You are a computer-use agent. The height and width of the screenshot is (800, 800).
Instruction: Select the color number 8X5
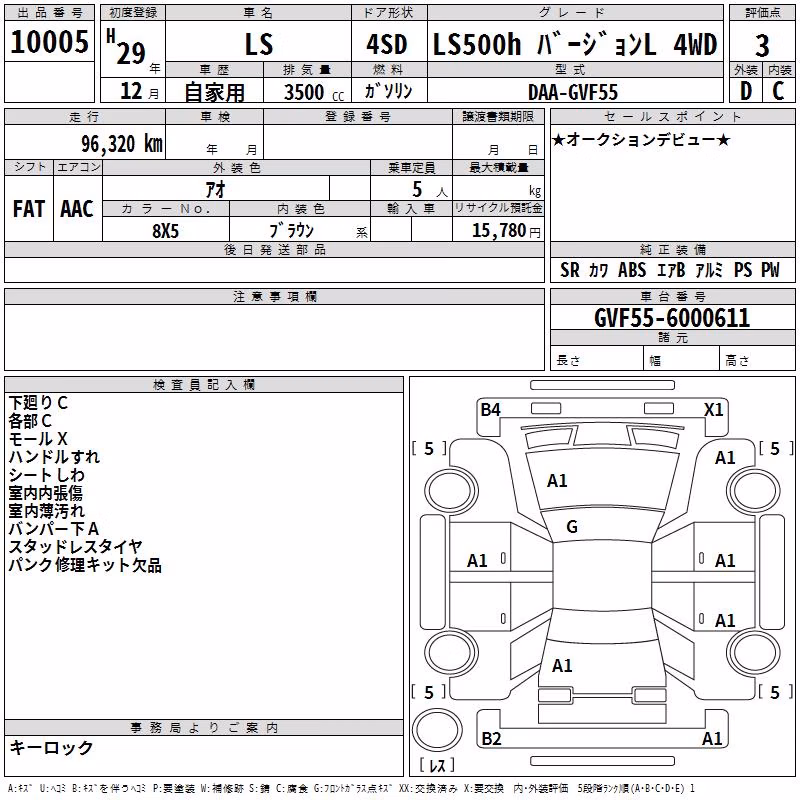[165, 231]
